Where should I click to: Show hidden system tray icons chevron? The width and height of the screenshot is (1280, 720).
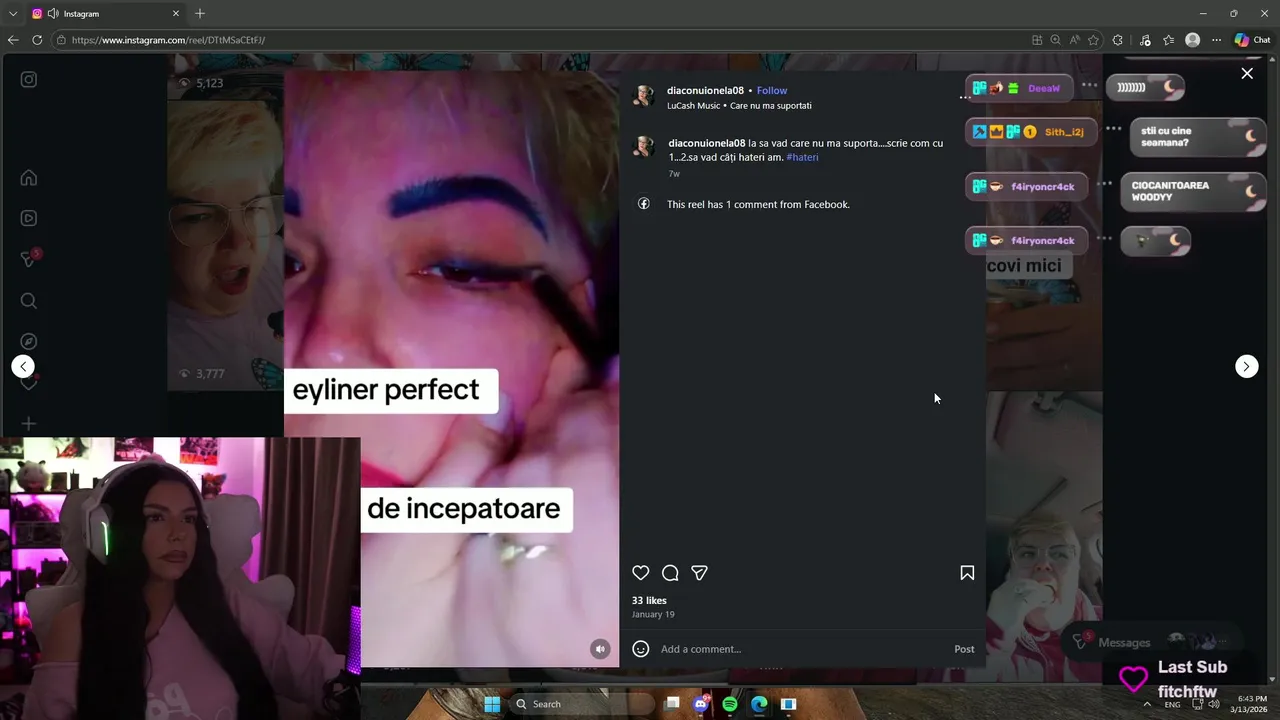point(1147,704)
